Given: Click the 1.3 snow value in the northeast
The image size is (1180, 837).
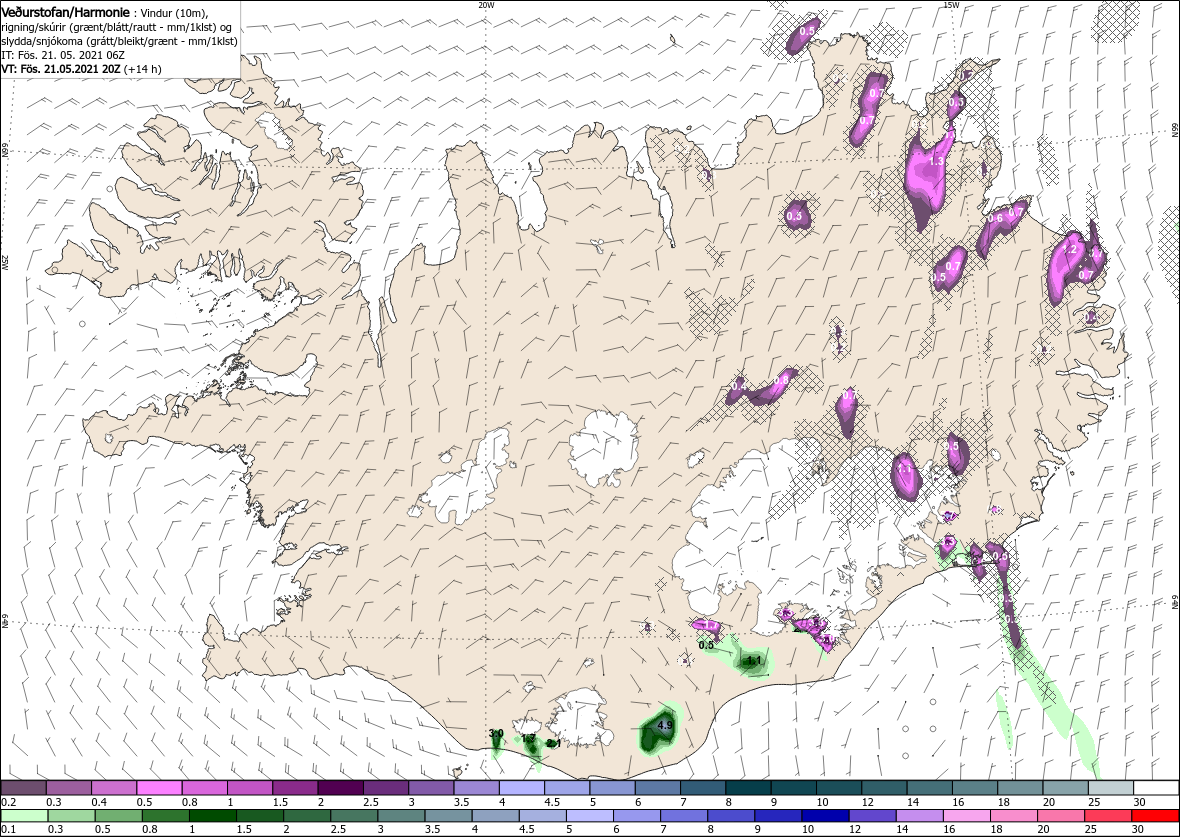Looking at the screenshot, I should 937,161.
